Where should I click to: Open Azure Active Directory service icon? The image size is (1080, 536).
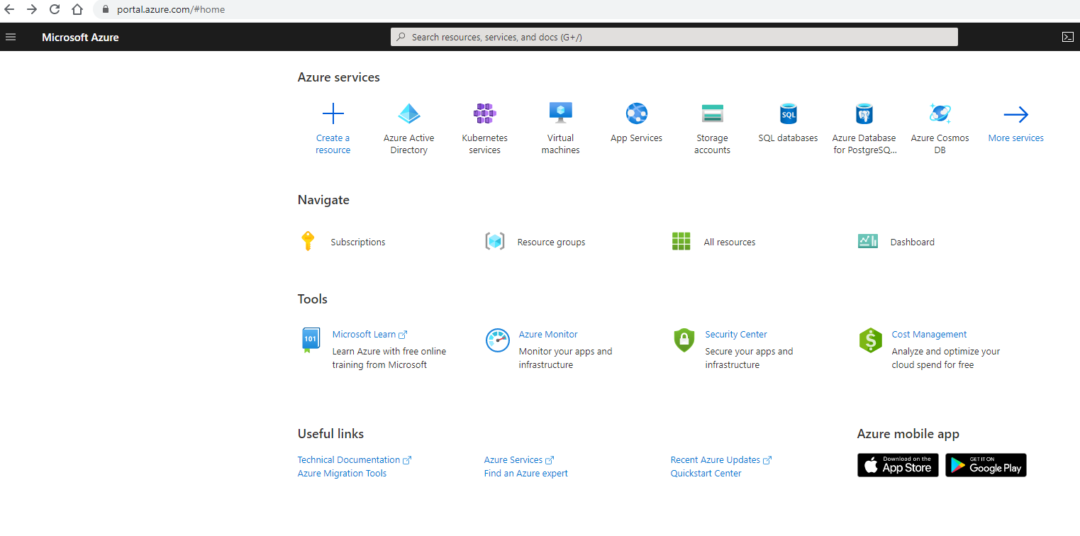[x=409, y=114]
